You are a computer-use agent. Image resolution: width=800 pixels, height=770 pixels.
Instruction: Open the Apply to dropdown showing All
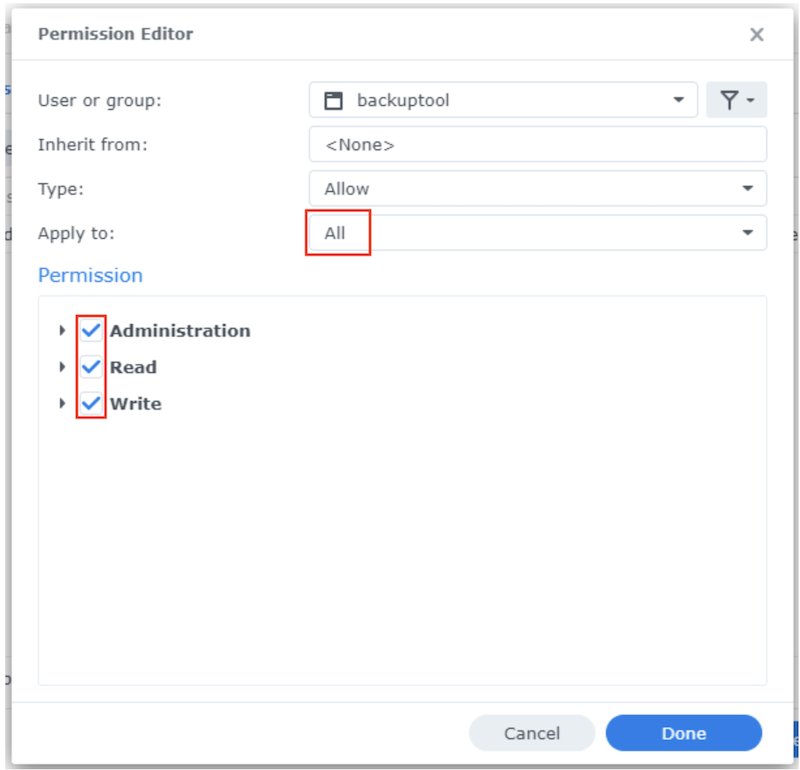(x=747, y=233)
